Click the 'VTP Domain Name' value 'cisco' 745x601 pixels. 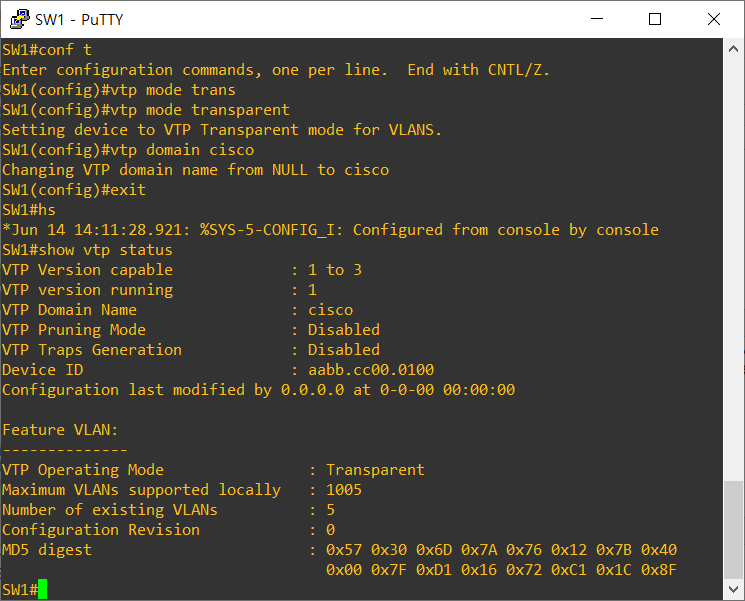pos(331,310)
